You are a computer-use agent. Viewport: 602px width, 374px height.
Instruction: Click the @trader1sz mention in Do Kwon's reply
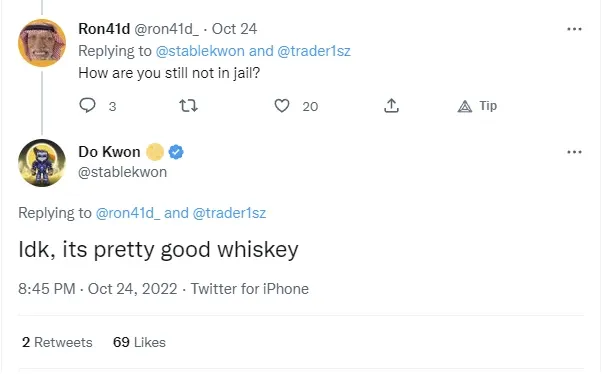tap(229, 213)
